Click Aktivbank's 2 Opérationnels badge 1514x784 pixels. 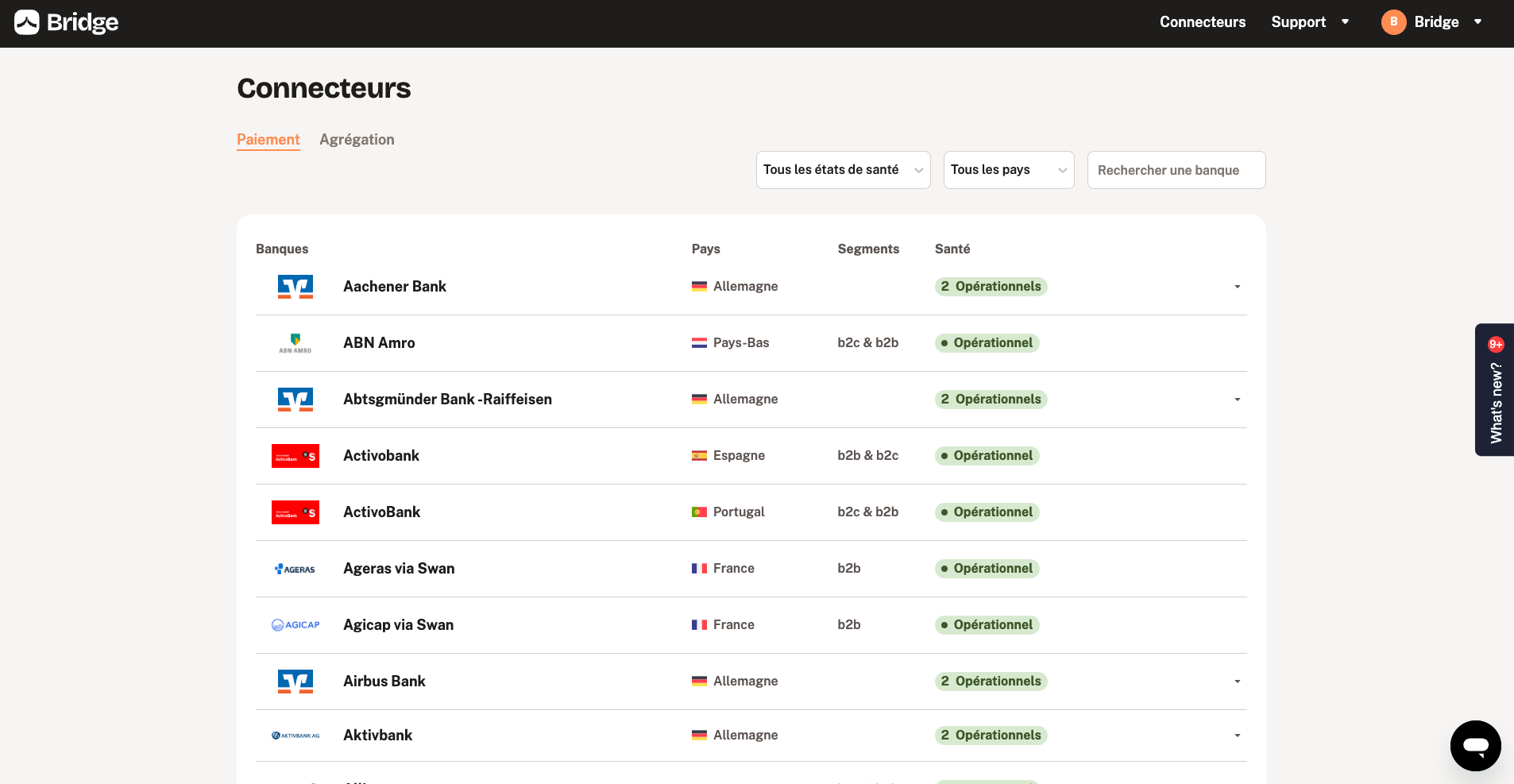[991, 736]
